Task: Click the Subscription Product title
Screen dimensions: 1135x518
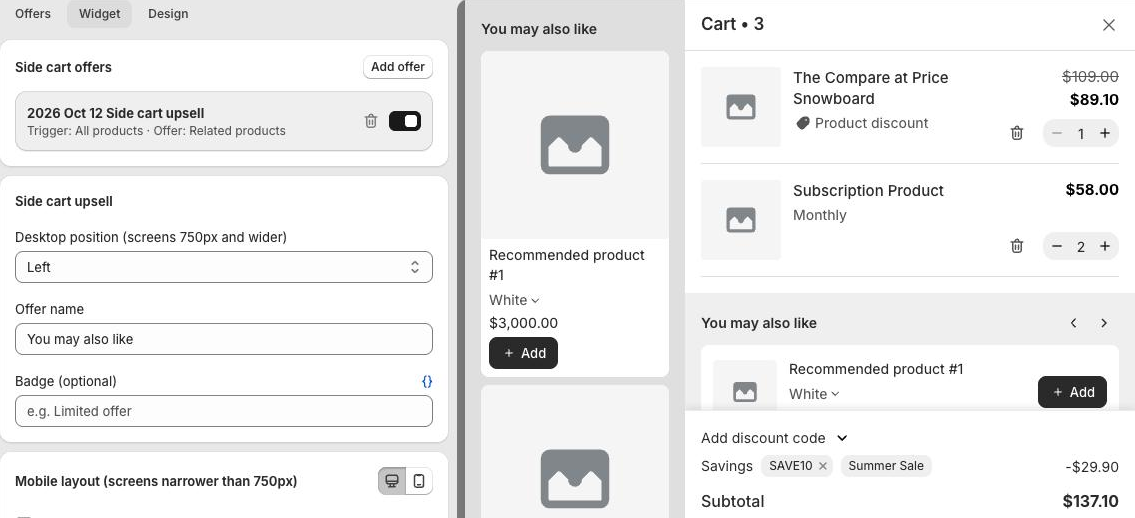Action: pos(868,190)
